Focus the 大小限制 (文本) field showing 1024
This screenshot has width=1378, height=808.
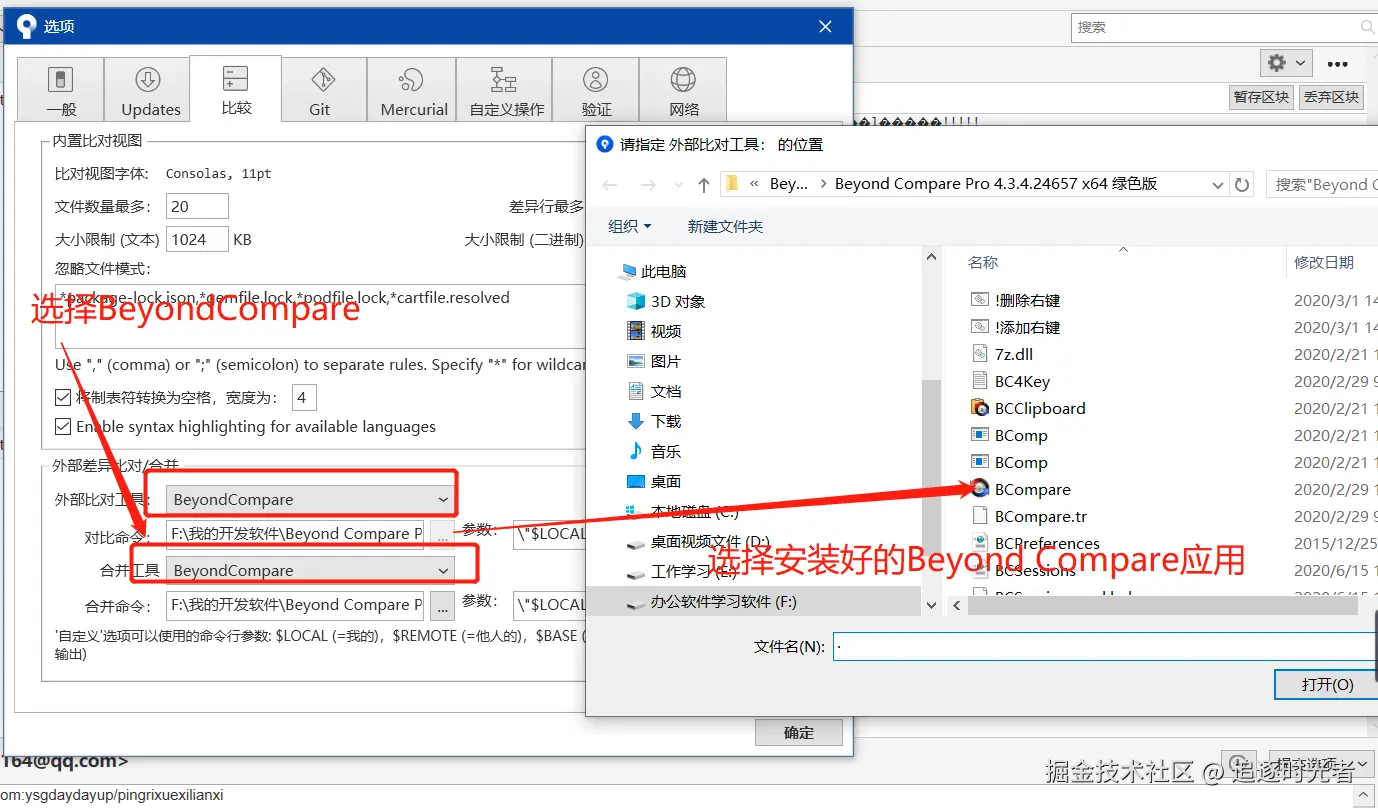(x=197, y=240)
